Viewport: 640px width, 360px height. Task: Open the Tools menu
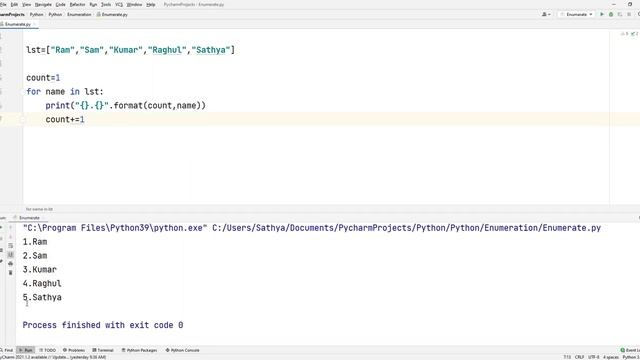(106, 4)
